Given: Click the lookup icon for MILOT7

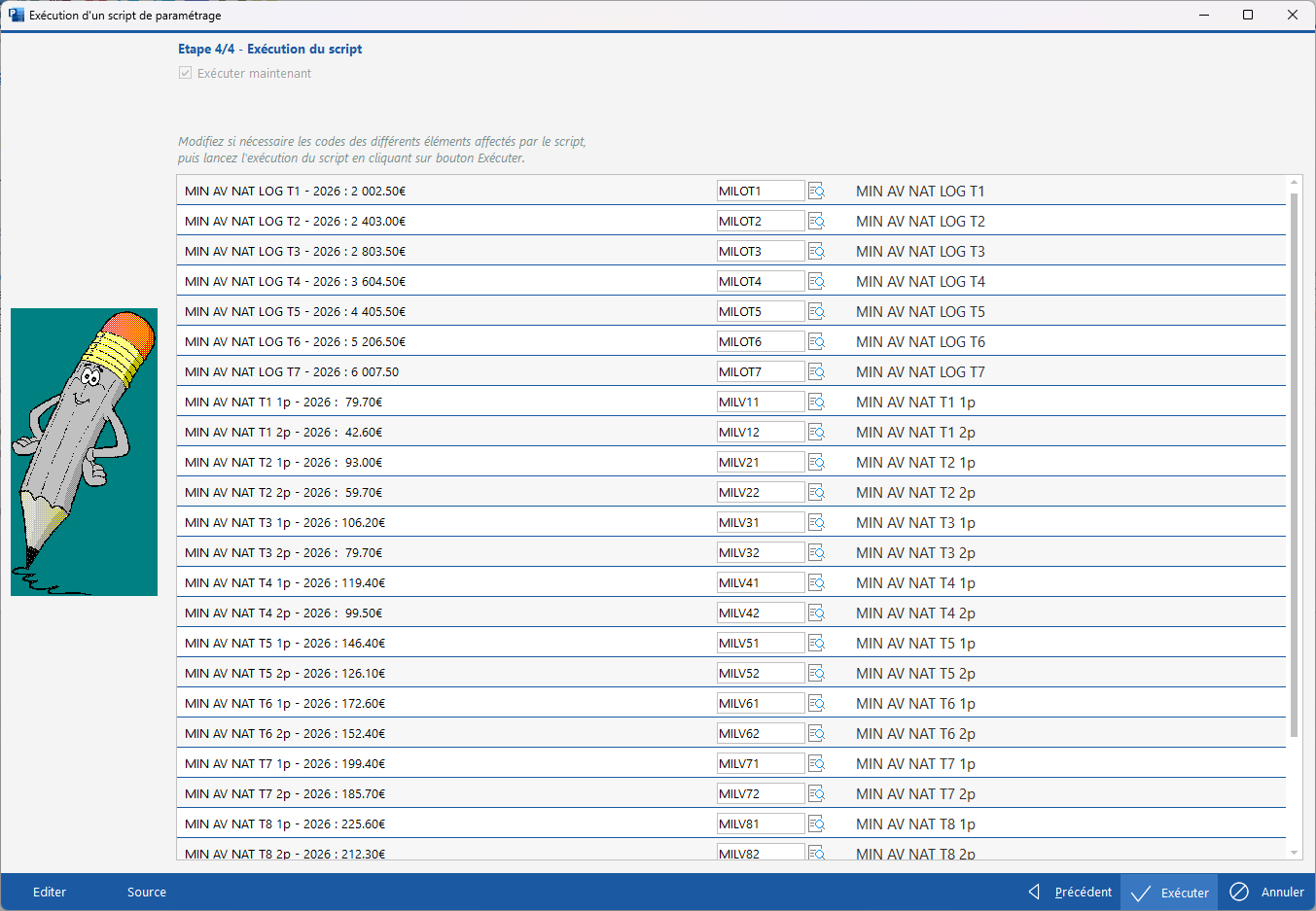Looking at the screenshot, I should [x=816, y=372].
